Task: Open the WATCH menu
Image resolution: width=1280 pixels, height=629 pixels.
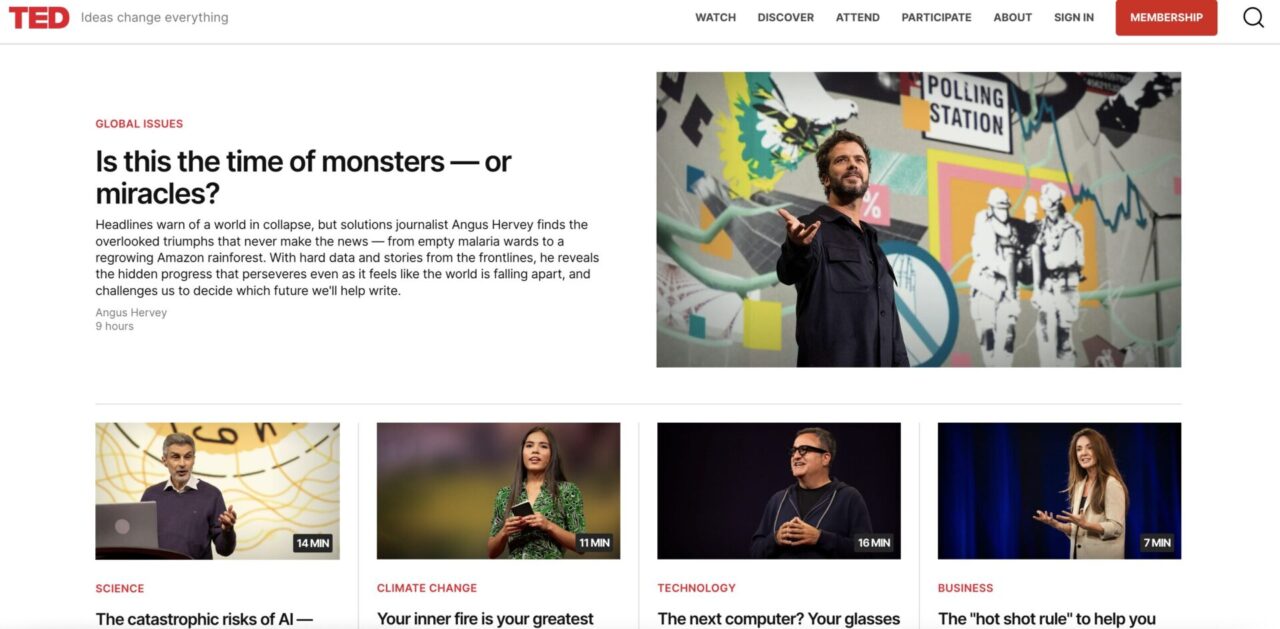Action: click(715, 18)
